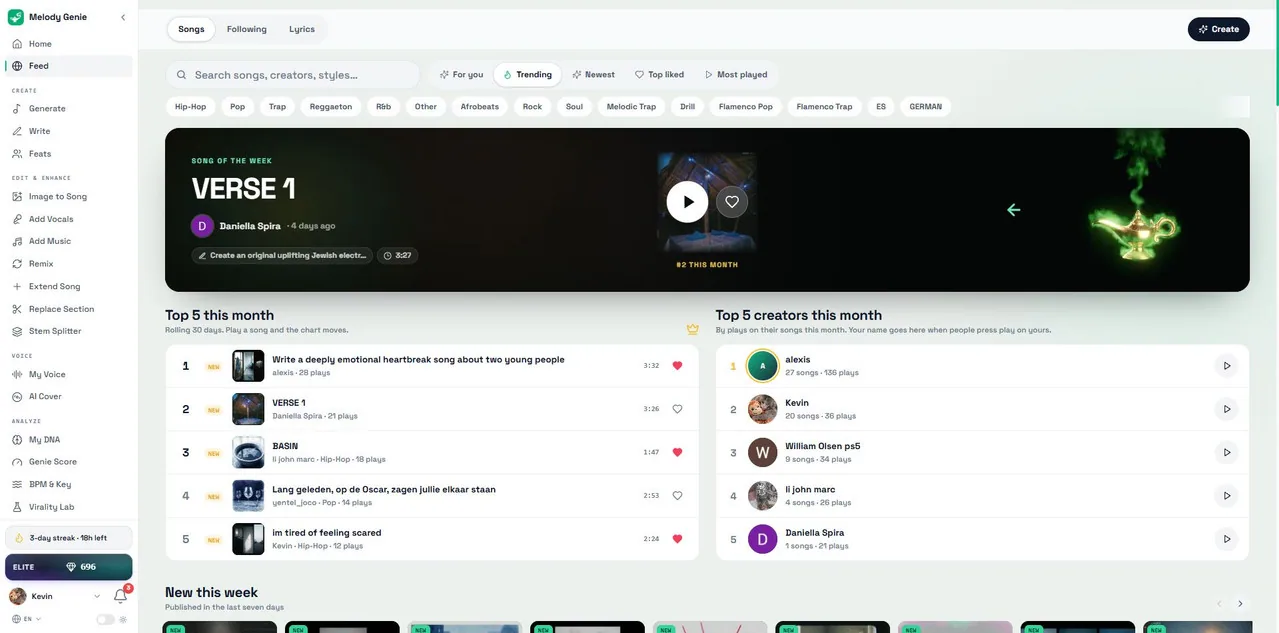Play songs by William Olsen ps5

click(1226, 452)
